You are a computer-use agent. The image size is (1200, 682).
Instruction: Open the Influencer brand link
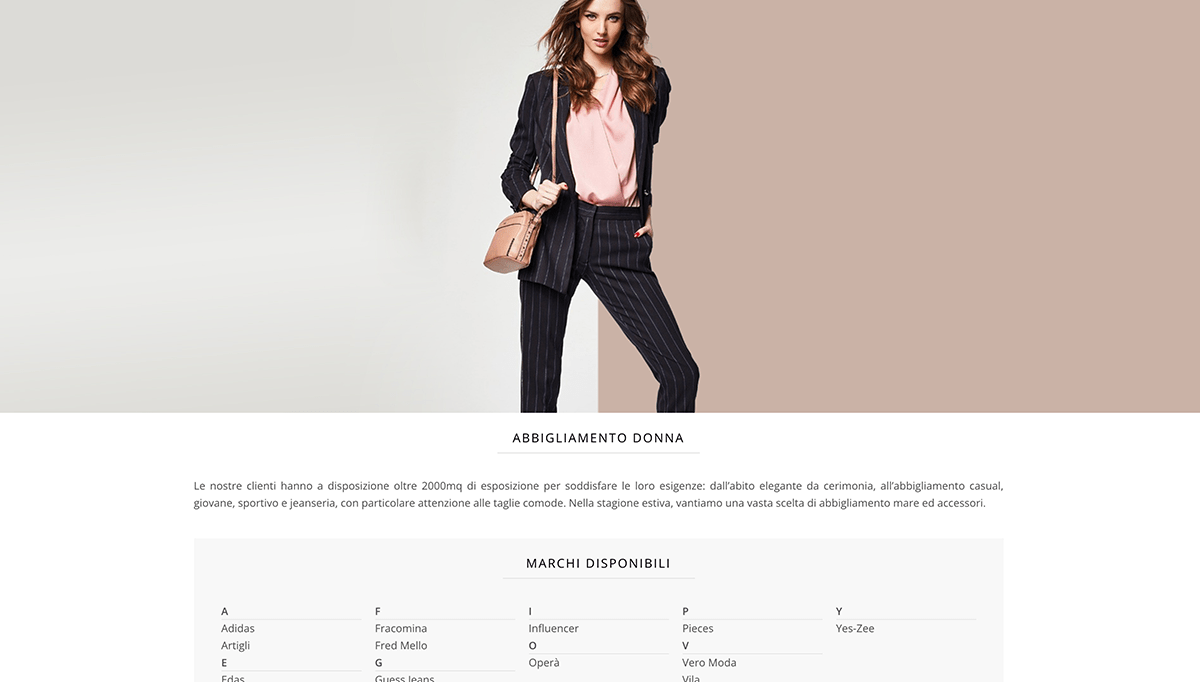554,628
